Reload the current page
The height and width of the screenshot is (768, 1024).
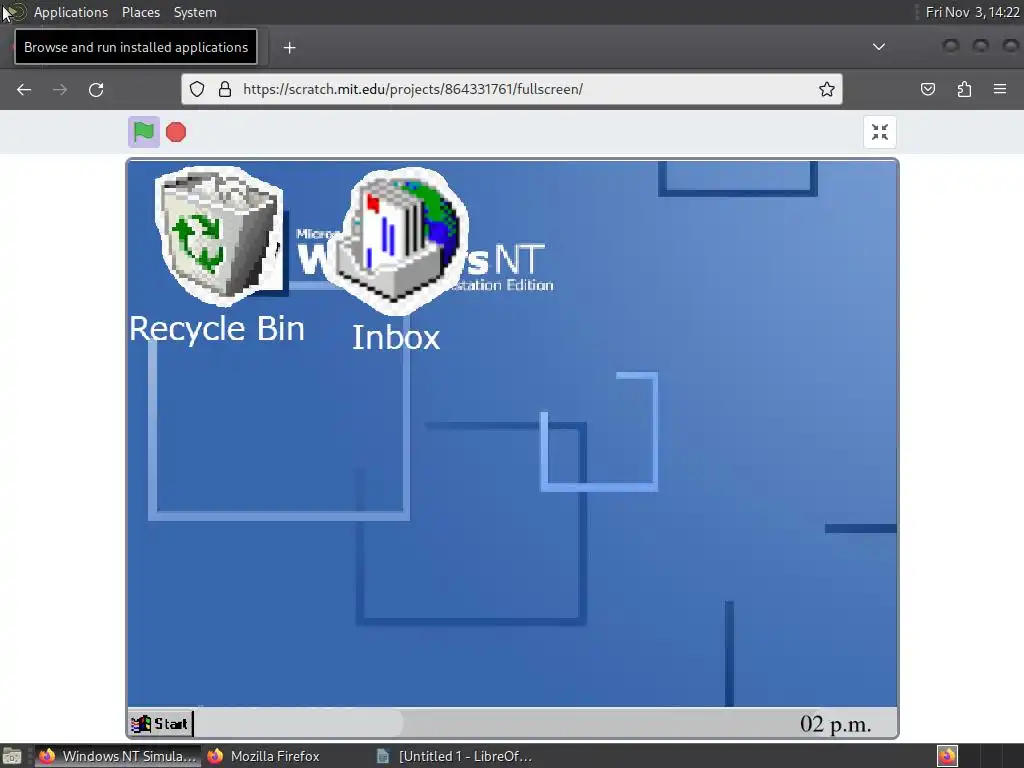[x=96, y=89]
